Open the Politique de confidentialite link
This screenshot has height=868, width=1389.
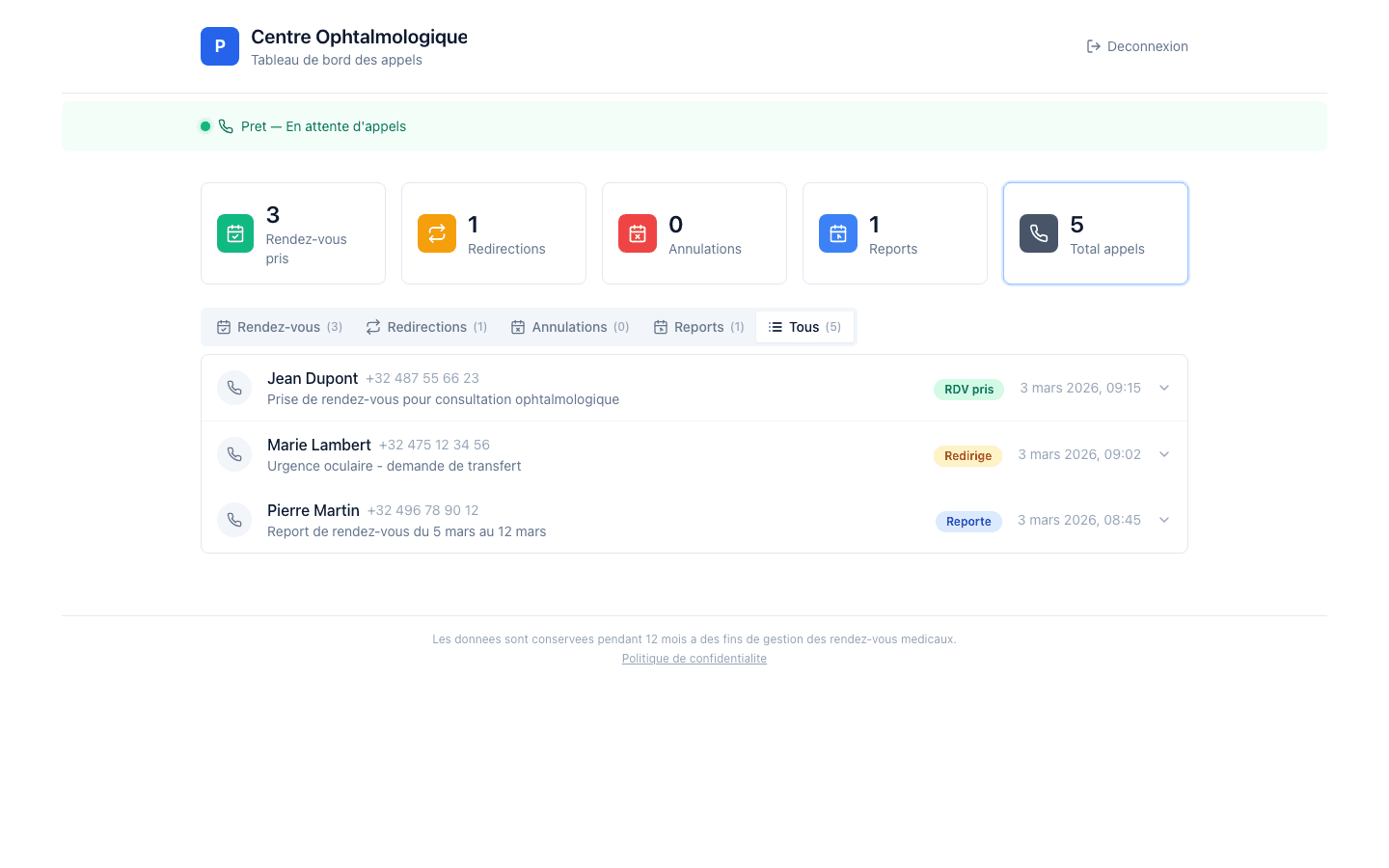pyautogui.click(x=694, y=658)
